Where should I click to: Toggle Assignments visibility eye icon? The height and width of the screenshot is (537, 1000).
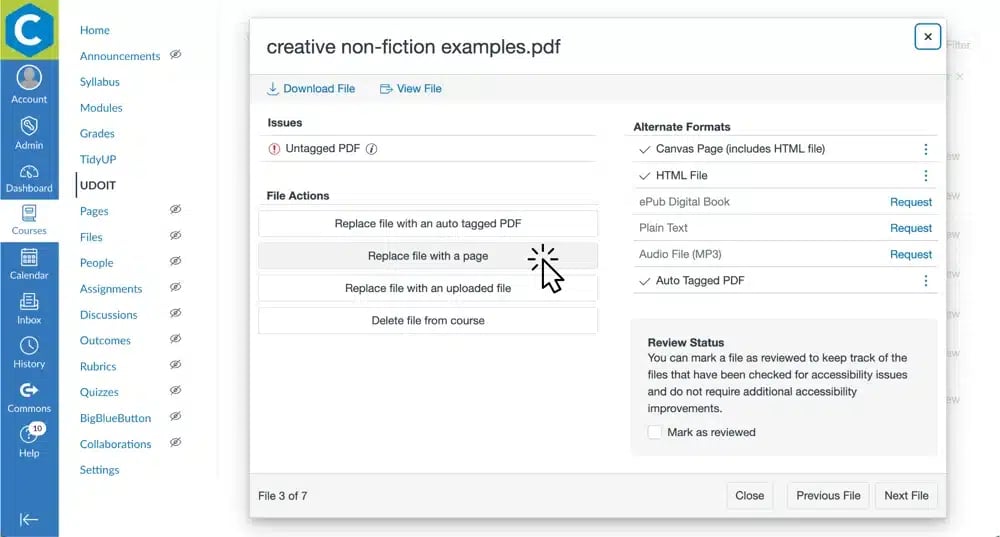(x=175, y=288)
